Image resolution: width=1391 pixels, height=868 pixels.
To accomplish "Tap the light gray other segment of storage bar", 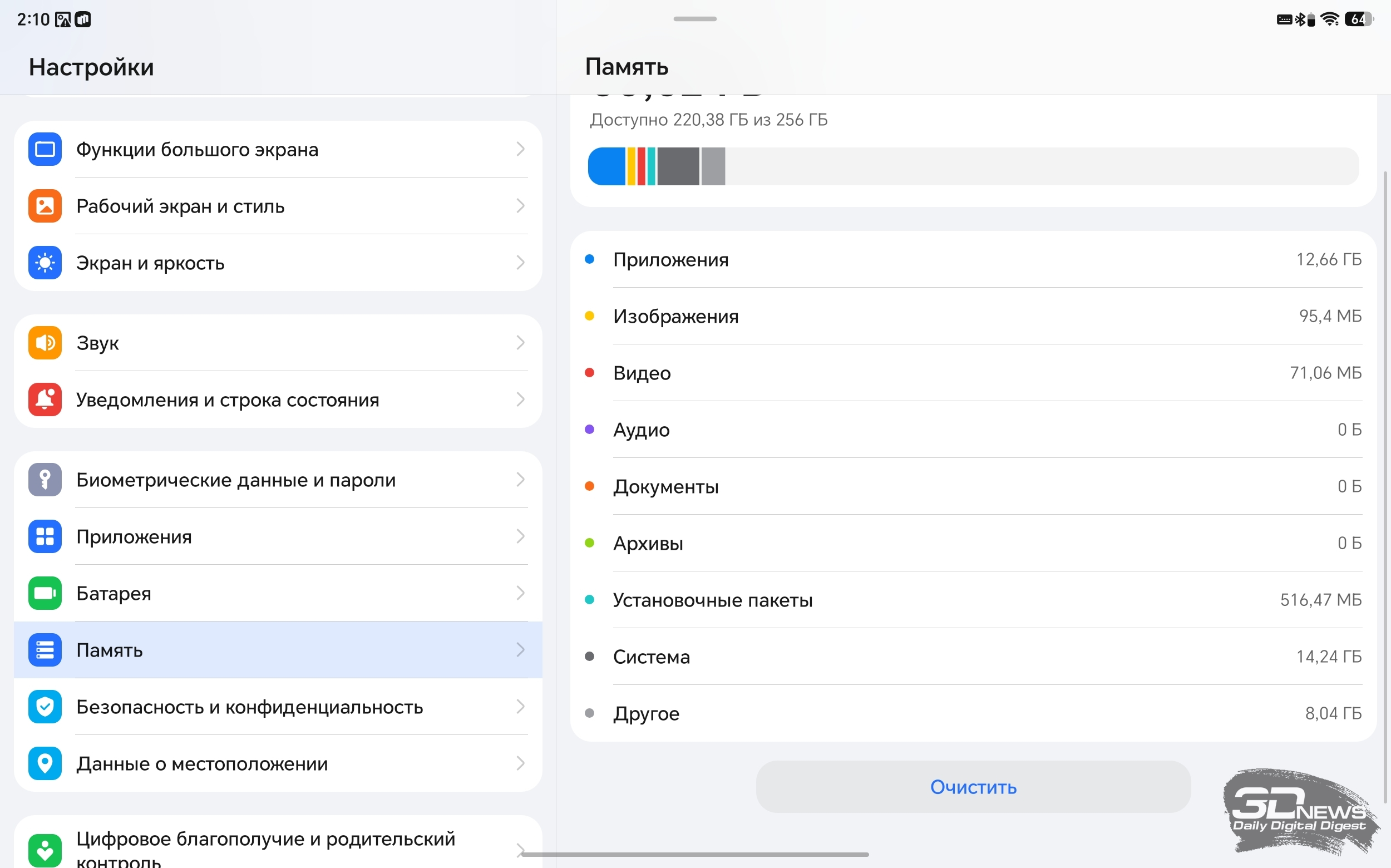I will (x=713, y=166).
